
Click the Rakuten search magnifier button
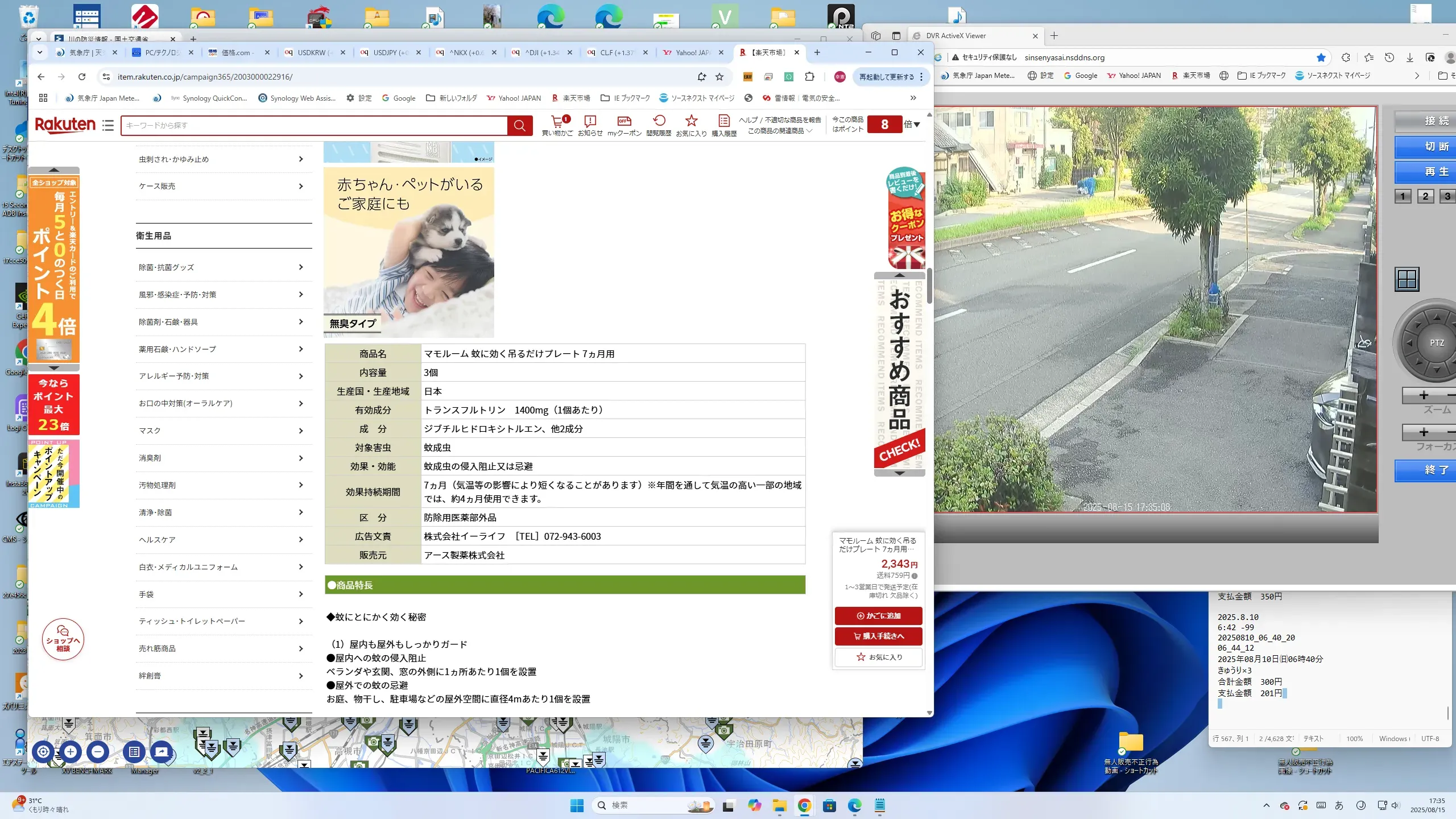click(519, 126)
